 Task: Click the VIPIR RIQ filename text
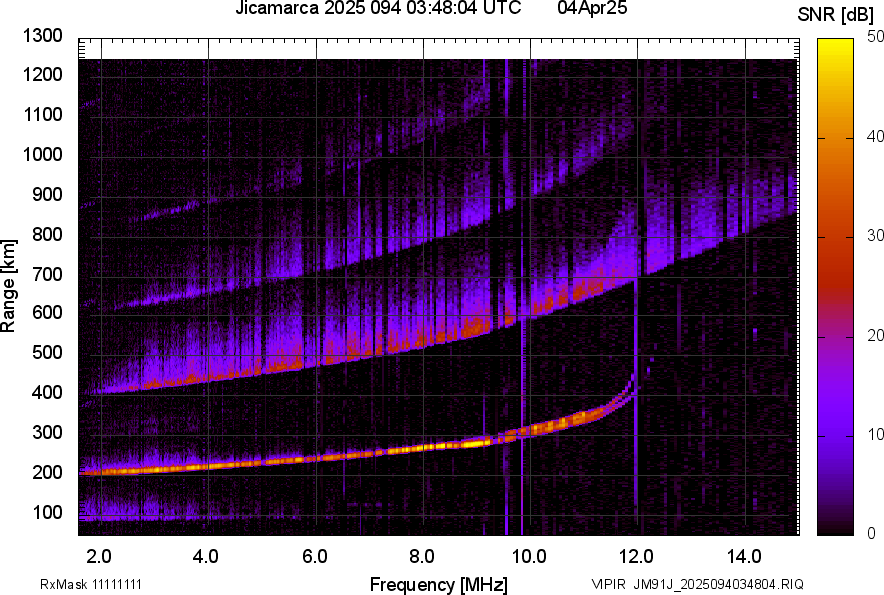tap(698, 584)
